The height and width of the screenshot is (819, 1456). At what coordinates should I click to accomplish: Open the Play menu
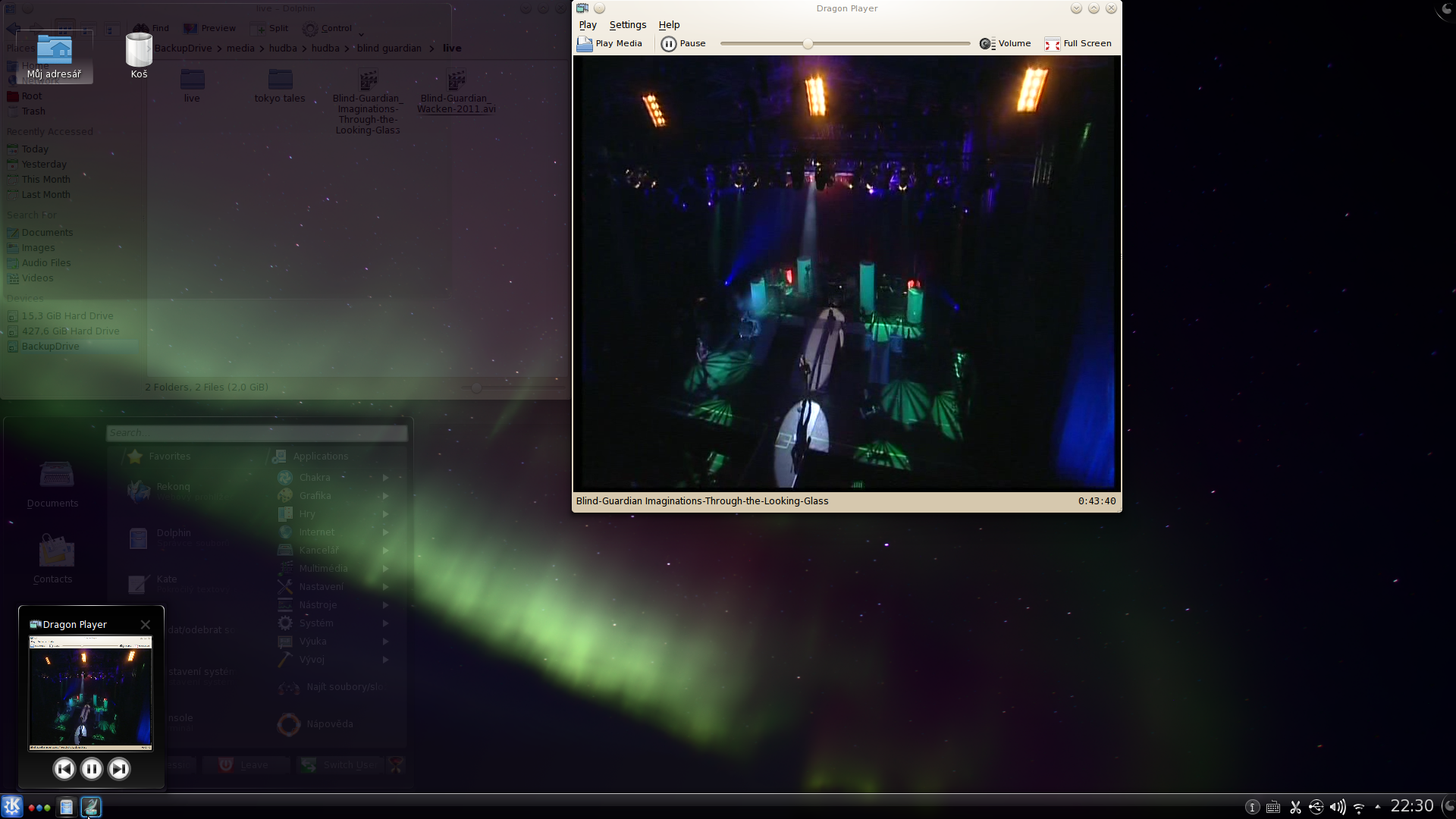[x=588, y=25]
